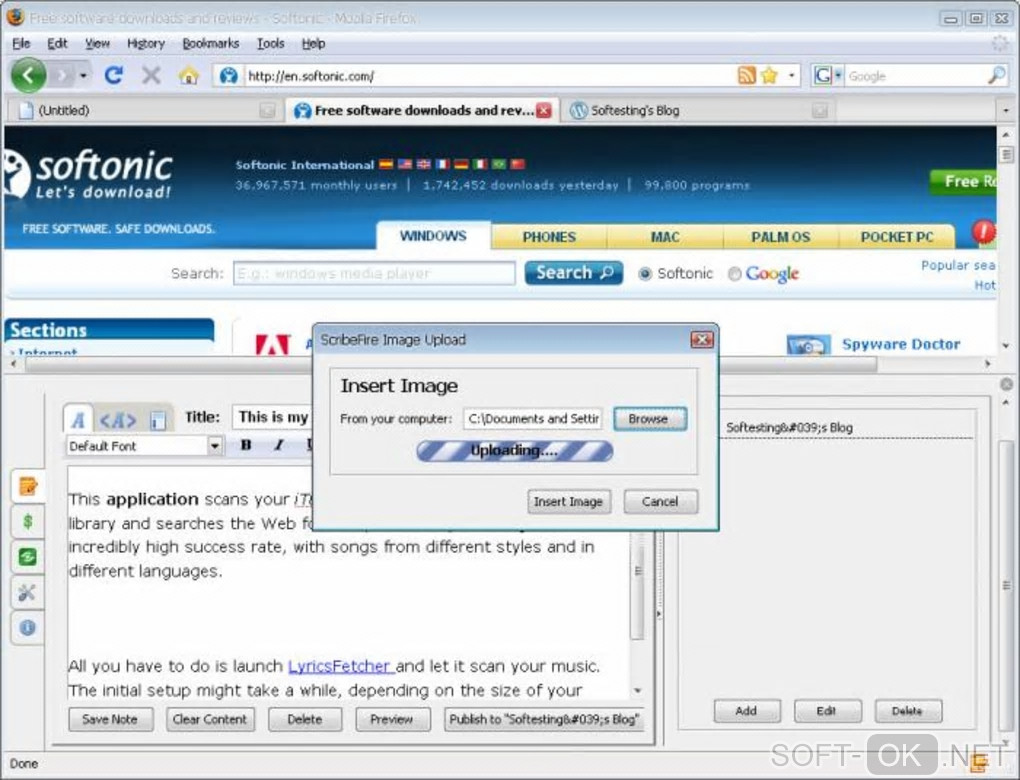Screen dimensions: 1020x780
Task: Click the green Back navigation arrow
Action: point(28,75)
